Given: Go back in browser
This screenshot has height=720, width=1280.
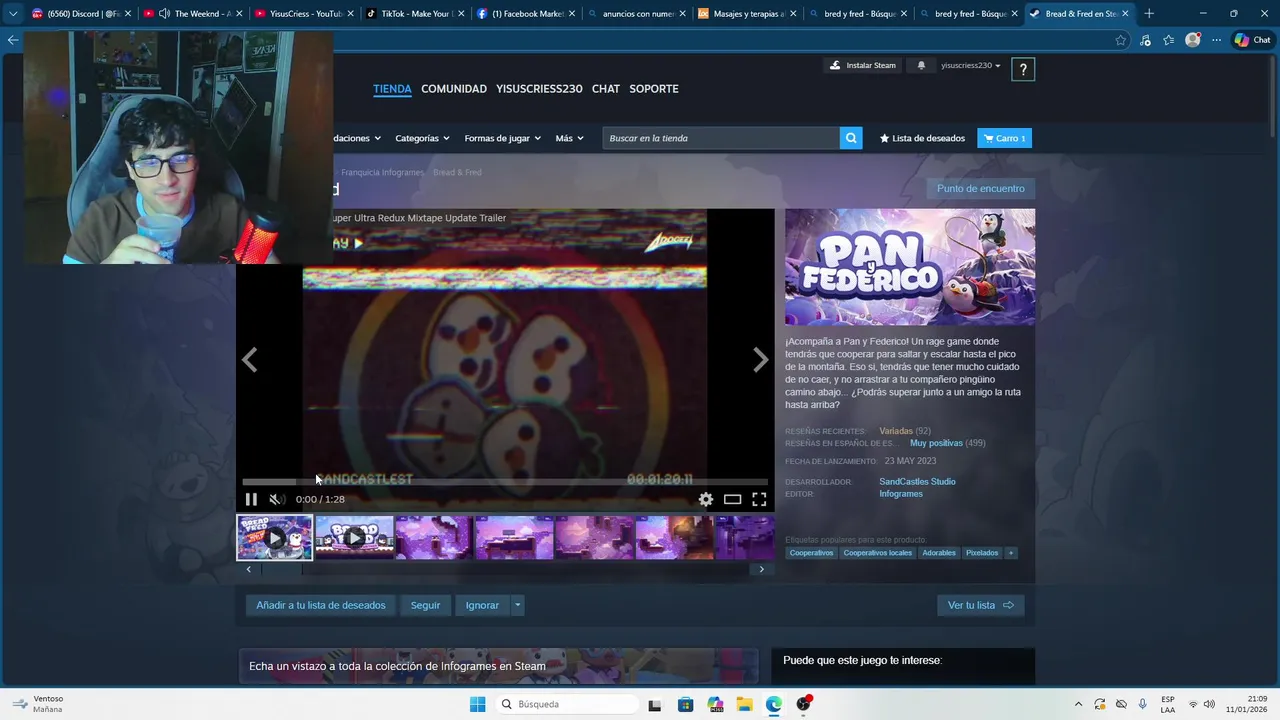Looking at the screenshot, I should pyautogui.click(x=13, y=40).
